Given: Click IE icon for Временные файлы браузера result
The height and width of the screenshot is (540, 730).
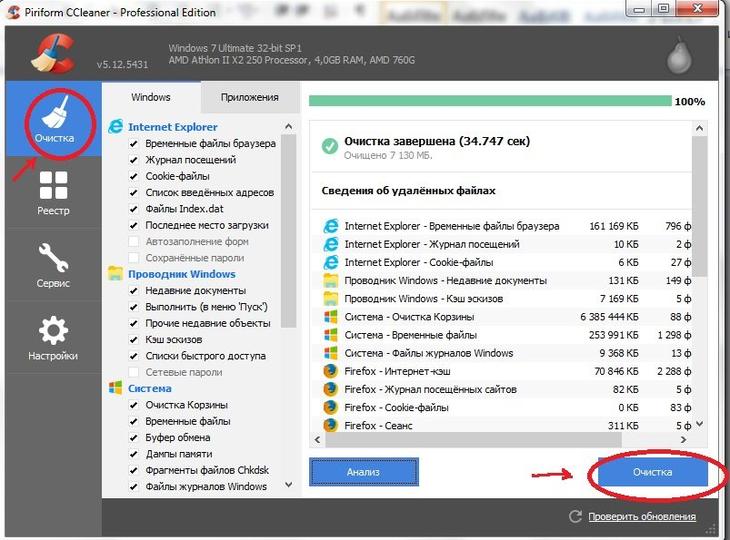Looking at the screenshot, I should tap(331, 226).
